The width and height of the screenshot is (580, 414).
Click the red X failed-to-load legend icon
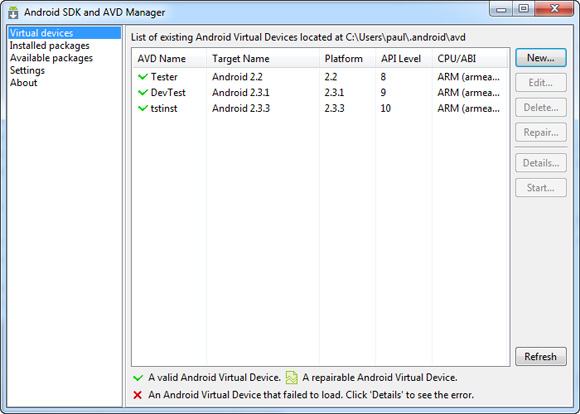tap(138, 395)
